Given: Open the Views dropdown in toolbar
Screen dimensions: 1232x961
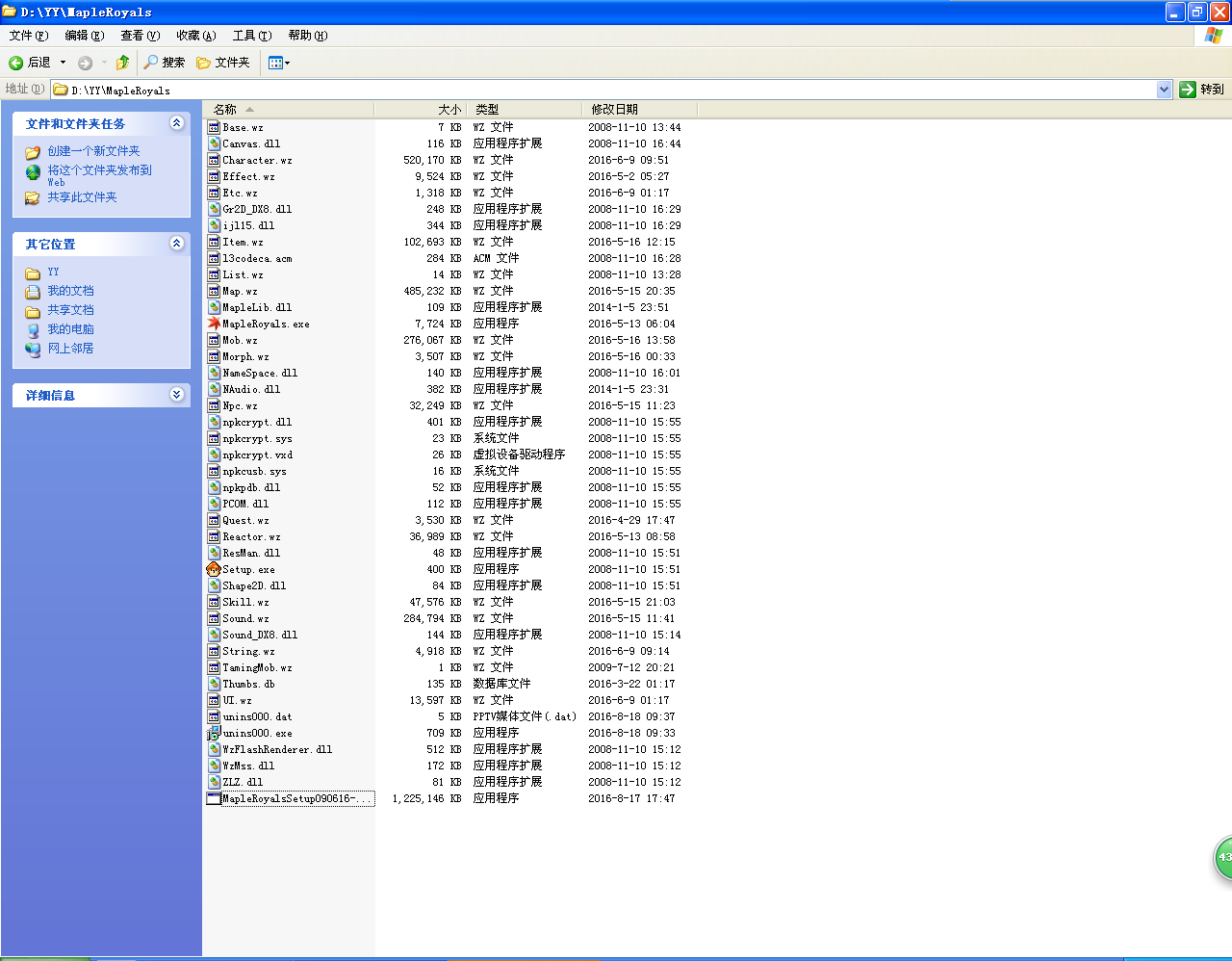Looking at the screenshot, I should (279, 63).
